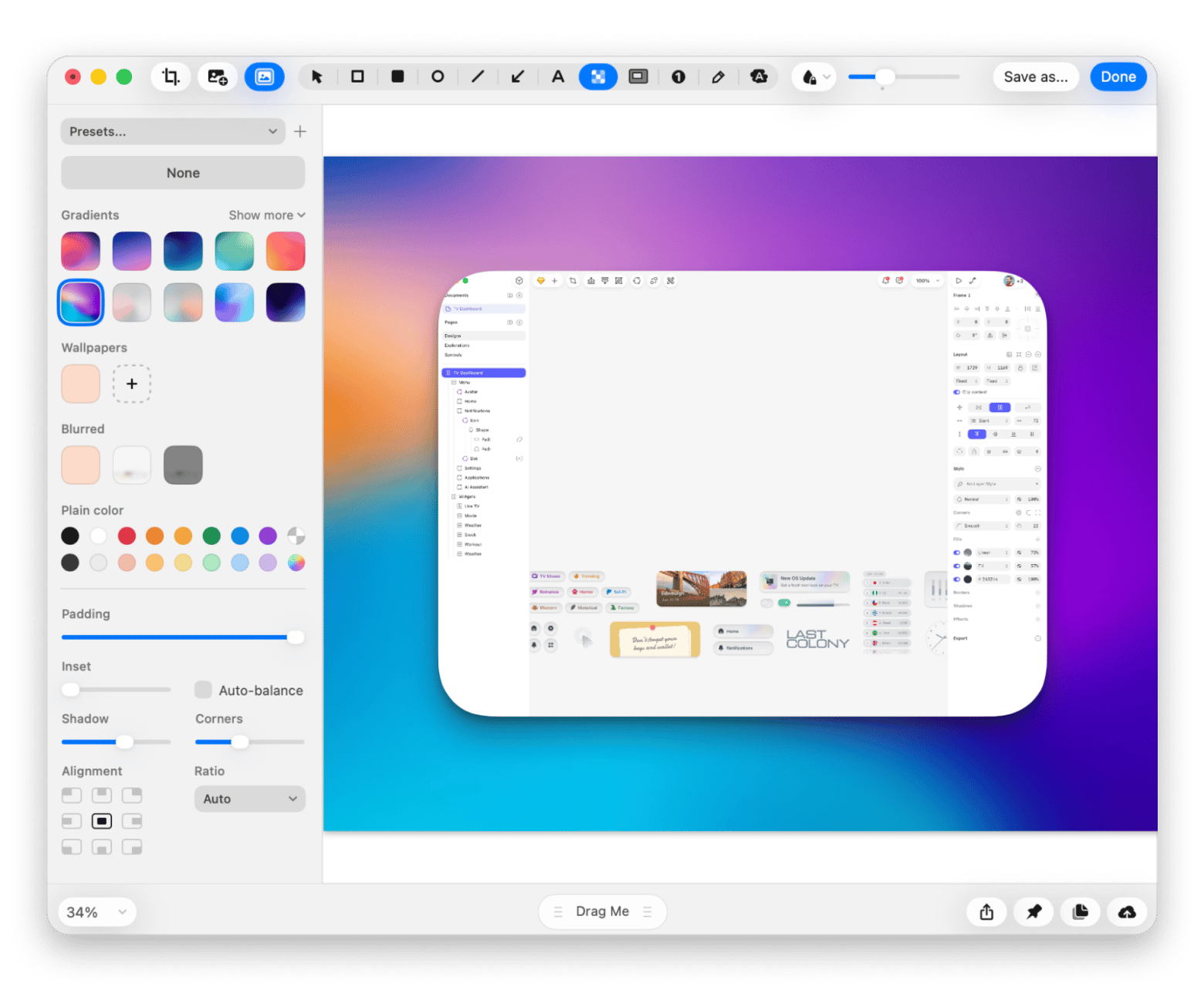1204x997 pixels.
Task: Pin the screenshot with pin icon
Action: coord(1033,912)
